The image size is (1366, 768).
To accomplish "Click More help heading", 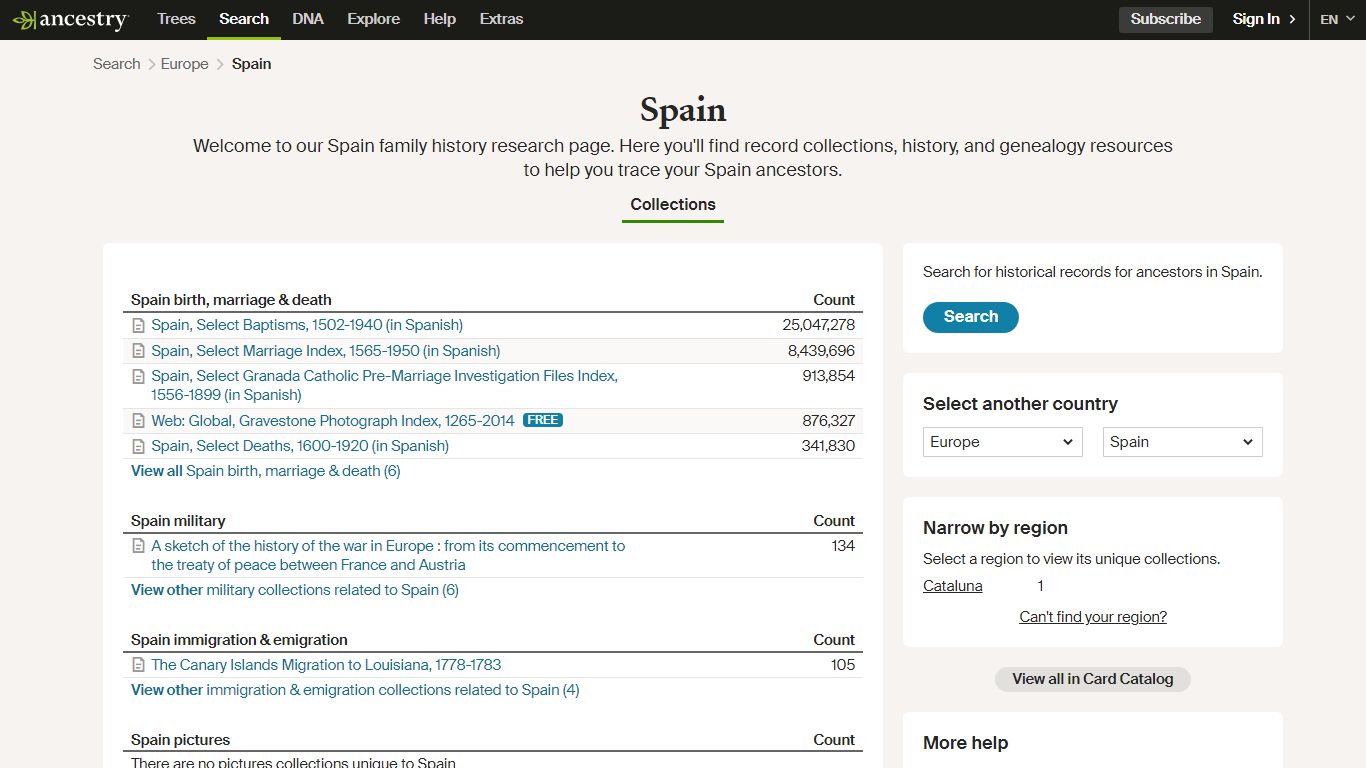I will 966,743.
